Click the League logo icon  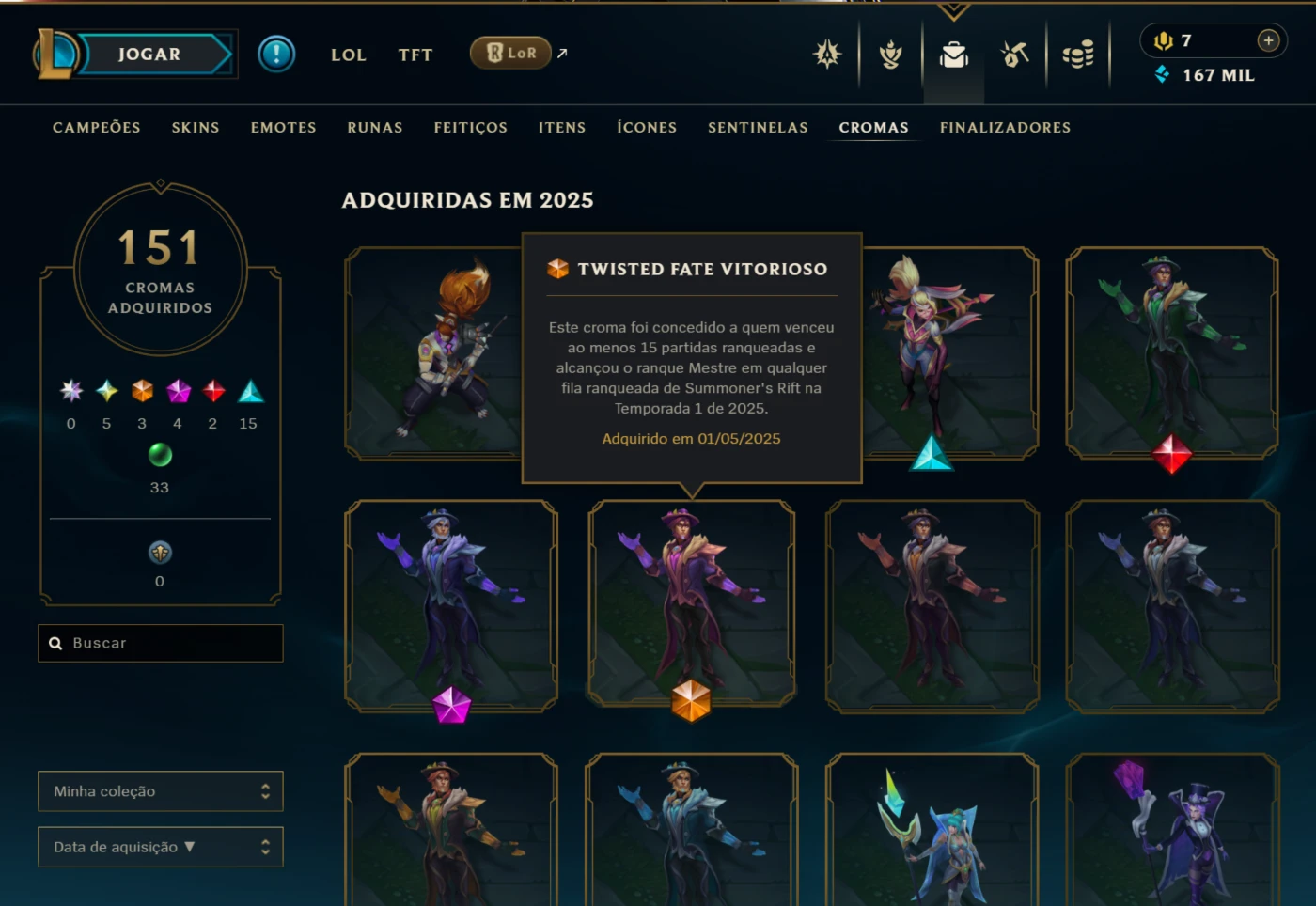coord(55,54)
